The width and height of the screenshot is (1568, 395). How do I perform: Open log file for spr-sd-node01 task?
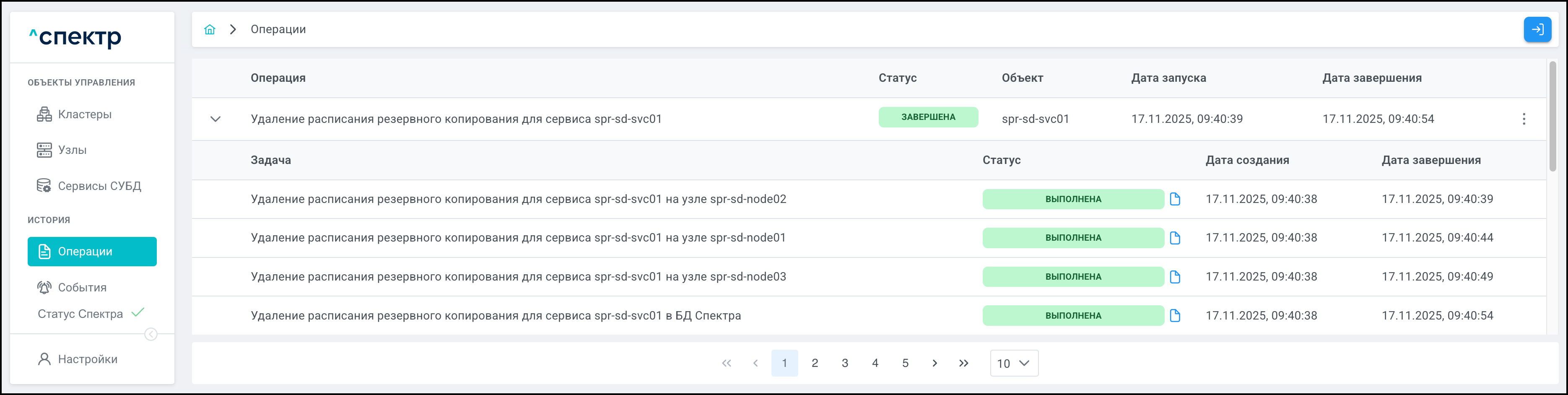click(1175, 238)
